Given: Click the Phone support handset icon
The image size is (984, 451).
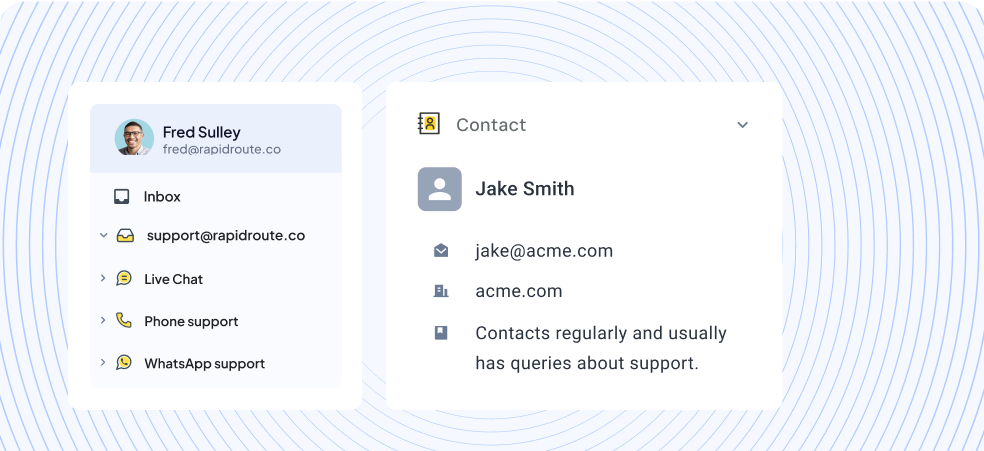Looking at the screenshot, I should (x=124, y=321).
